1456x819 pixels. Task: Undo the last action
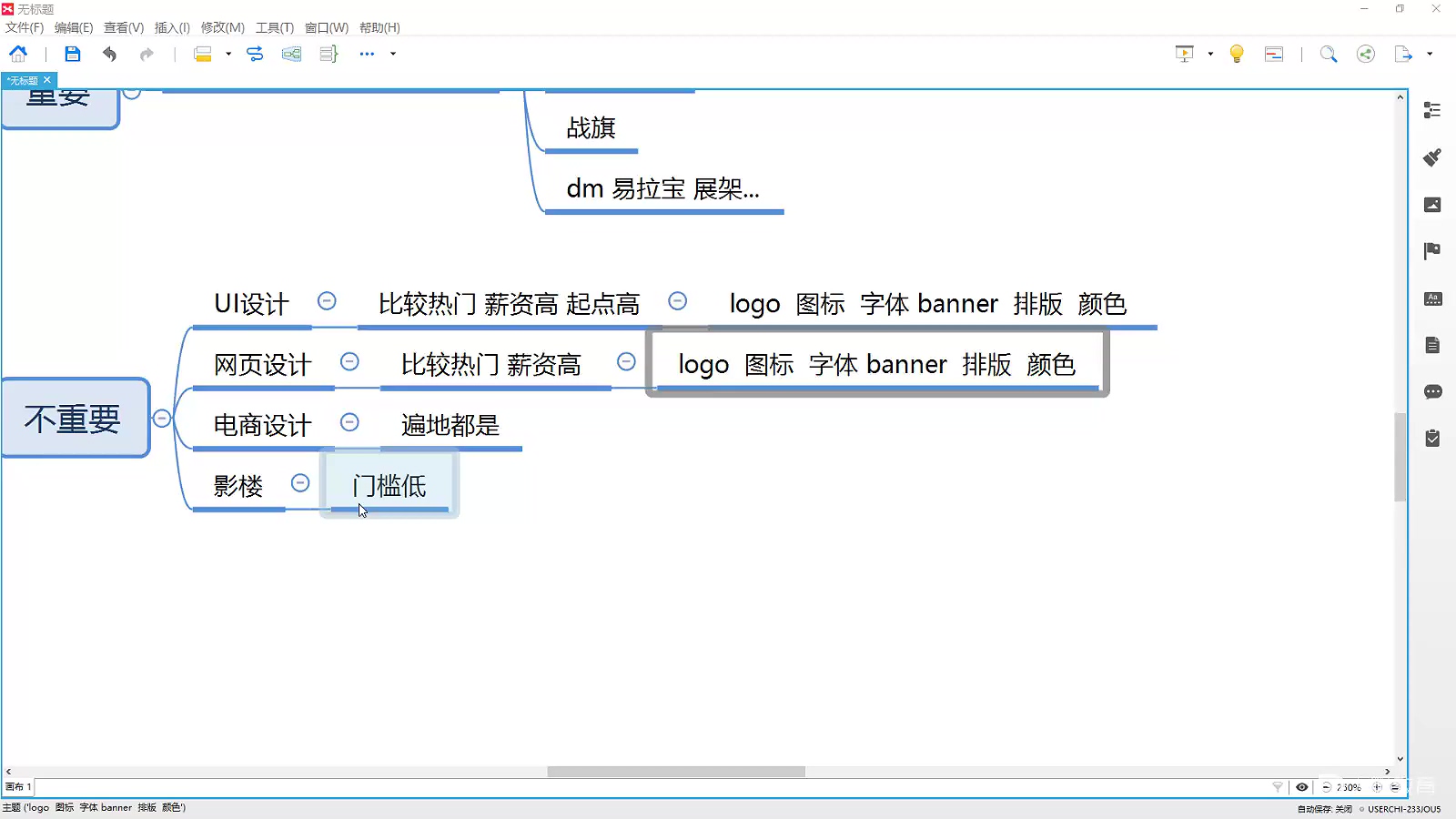(x=109, y=54)
